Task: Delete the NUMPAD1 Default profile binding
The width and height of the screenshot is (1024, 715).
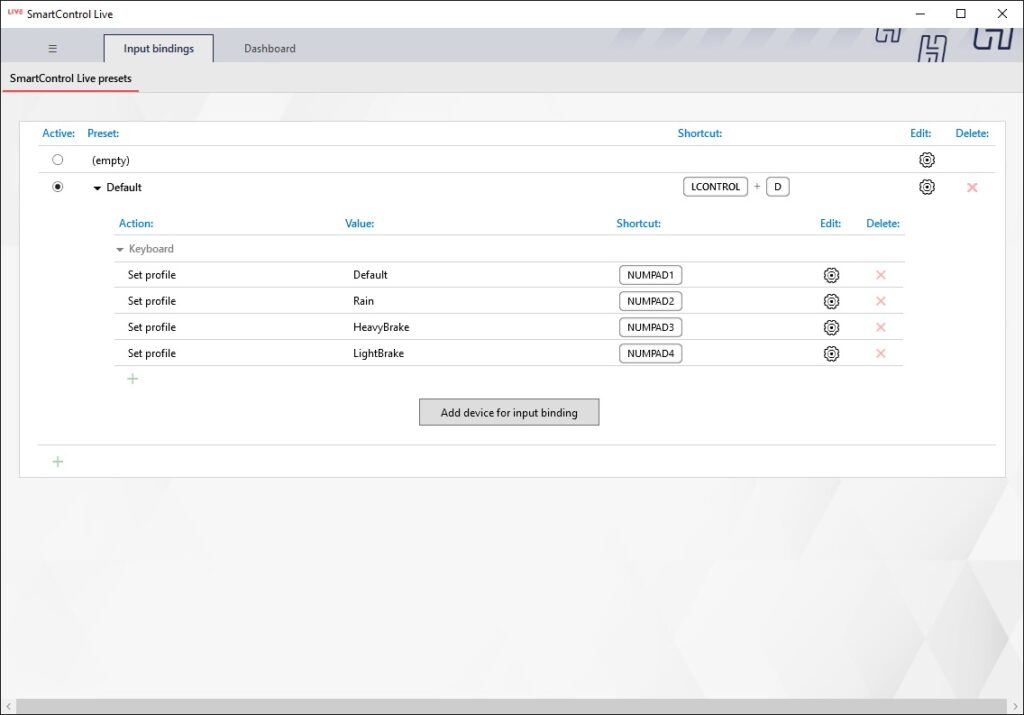Action: 881,275
